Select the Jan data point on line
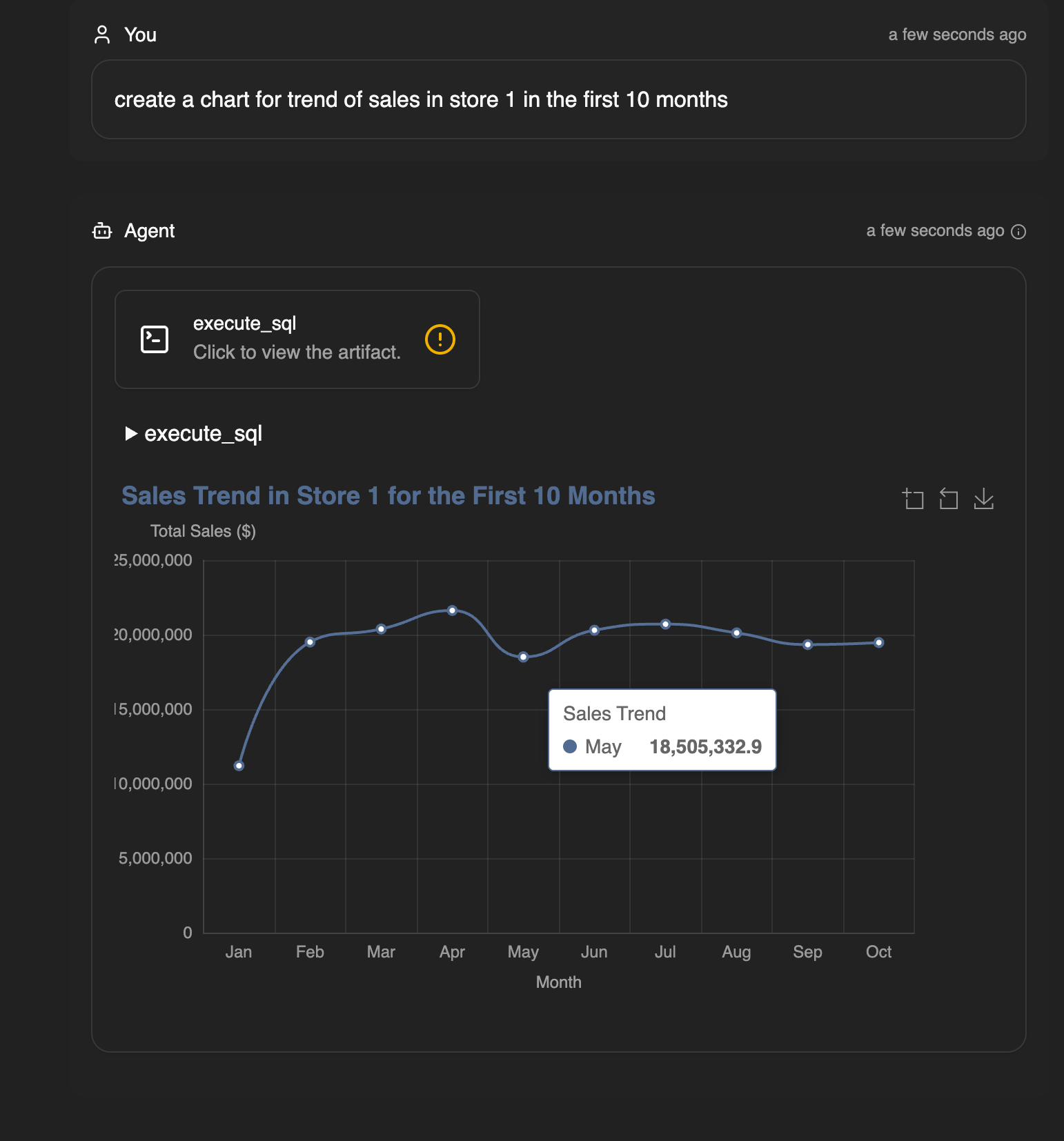1064x1141 pixels. click(239, 766)
